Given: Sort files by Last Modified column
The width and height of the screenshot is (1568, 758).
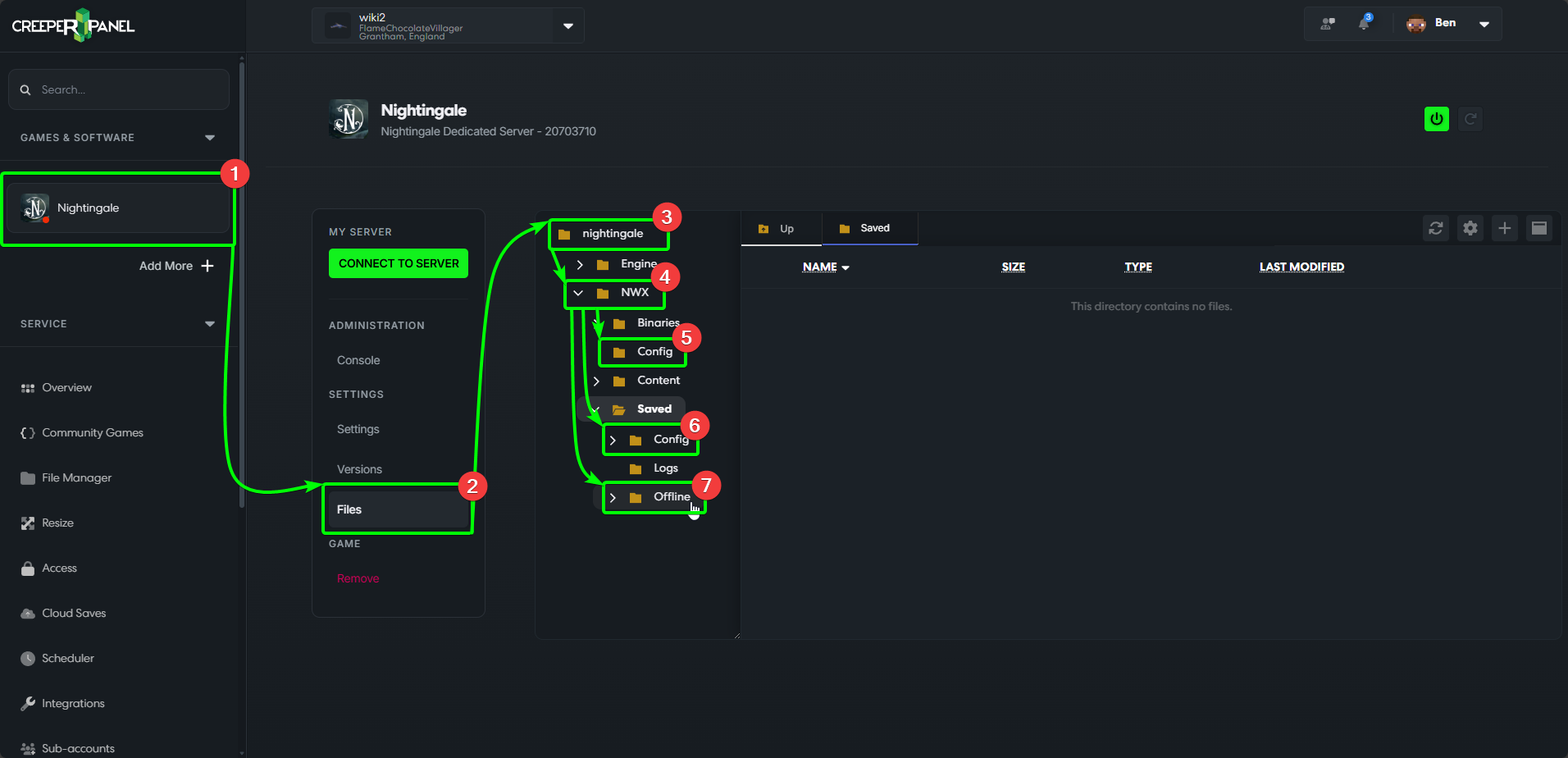Looking at the screenshot, I should pyautogui.click(x=1301, y=267).
